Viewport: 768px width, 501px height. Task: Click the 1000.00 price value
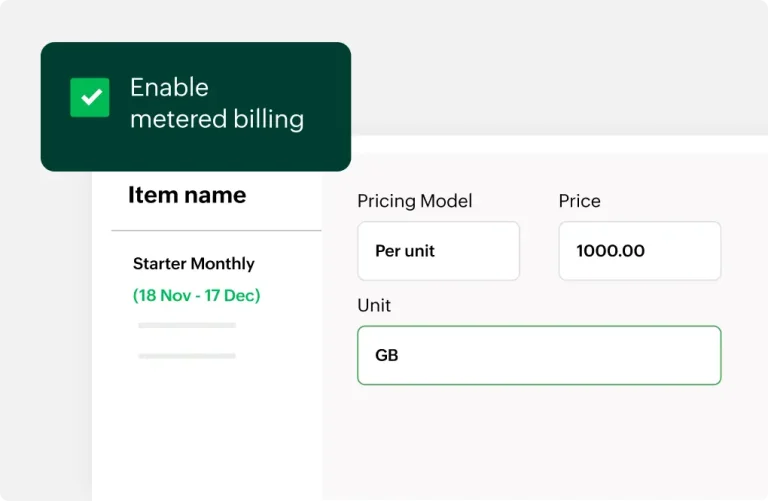click(x=610, y=251)
